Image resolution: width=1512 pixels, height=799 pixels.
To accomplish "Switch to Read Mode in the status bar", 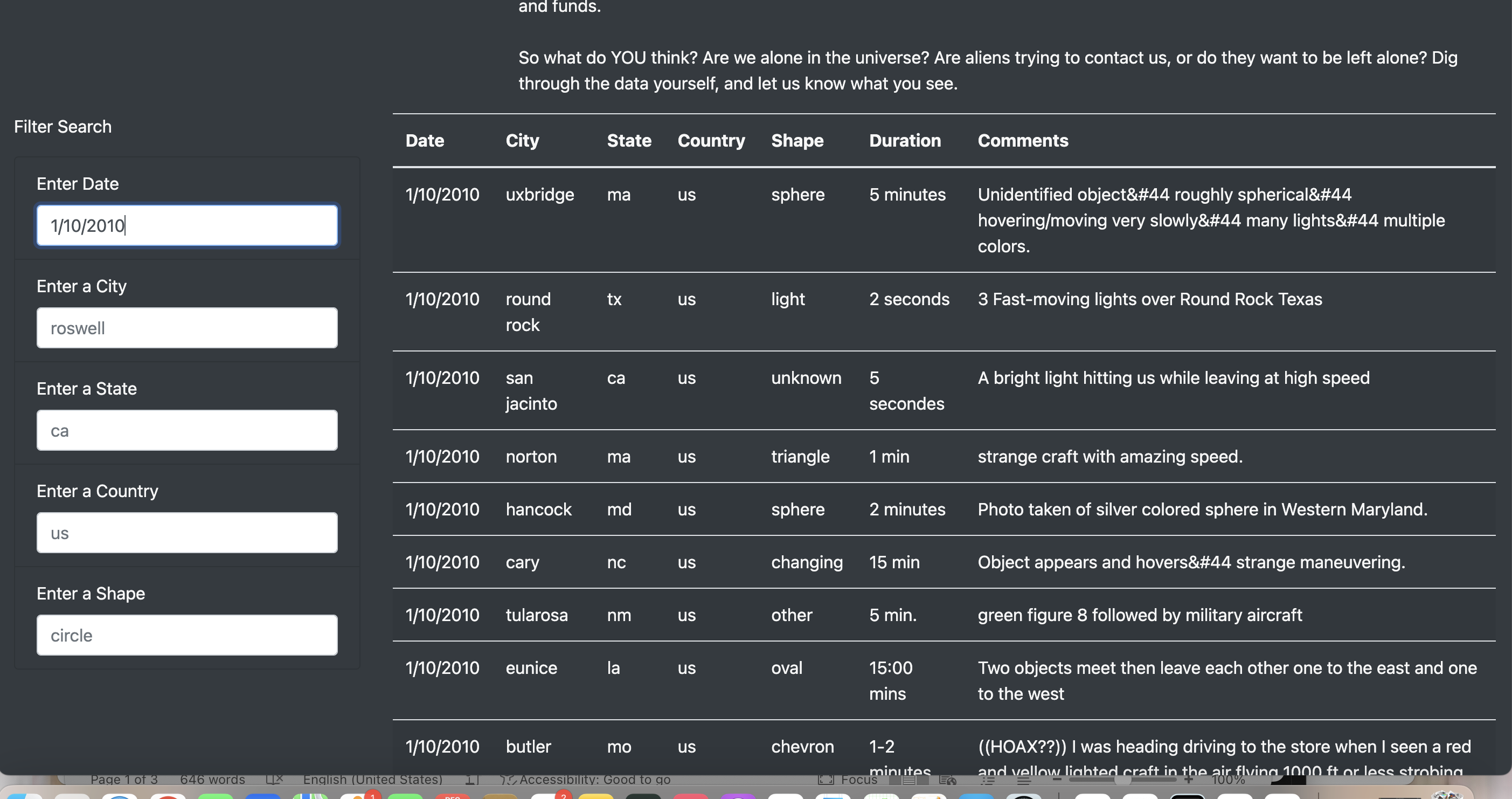I will pos(895,780).
